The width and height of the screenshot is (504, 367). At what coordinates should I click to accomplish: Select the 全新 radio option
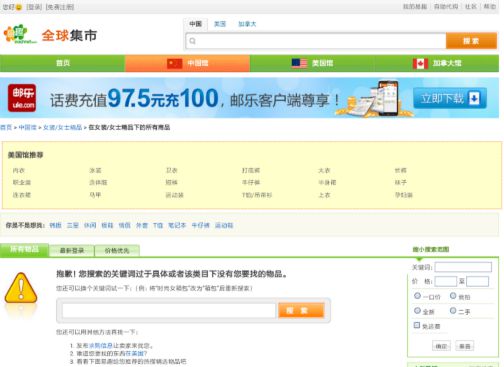tap(417, 310)
